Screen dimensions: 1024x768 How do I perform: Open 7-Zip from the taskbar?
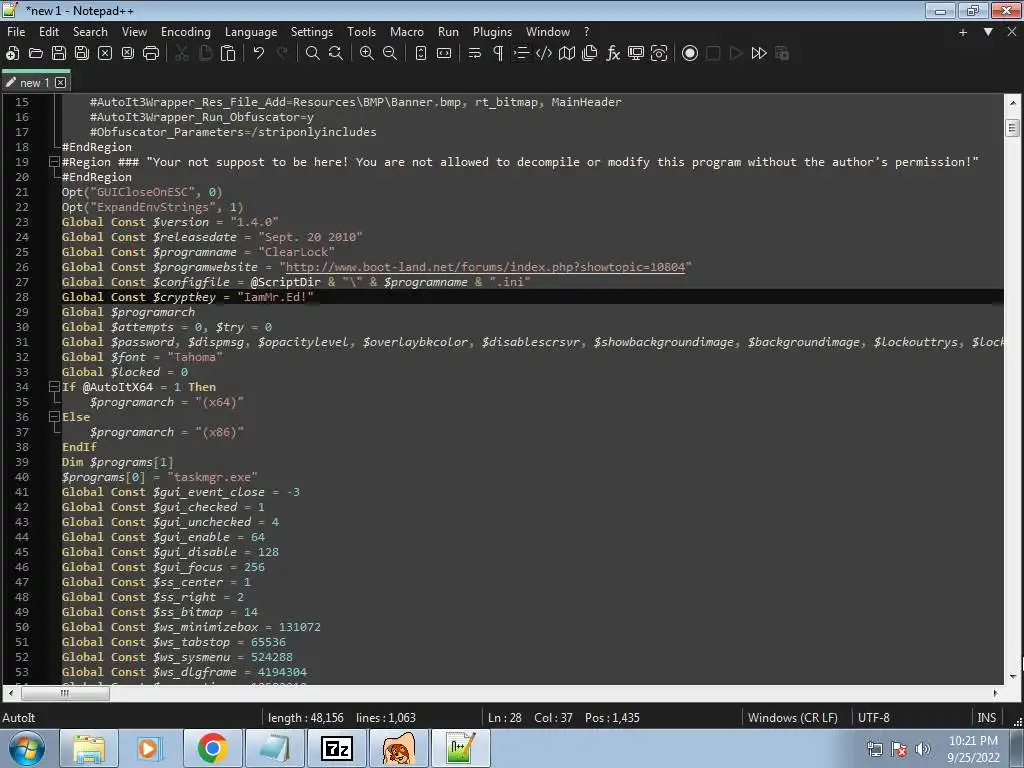point(336,748)
